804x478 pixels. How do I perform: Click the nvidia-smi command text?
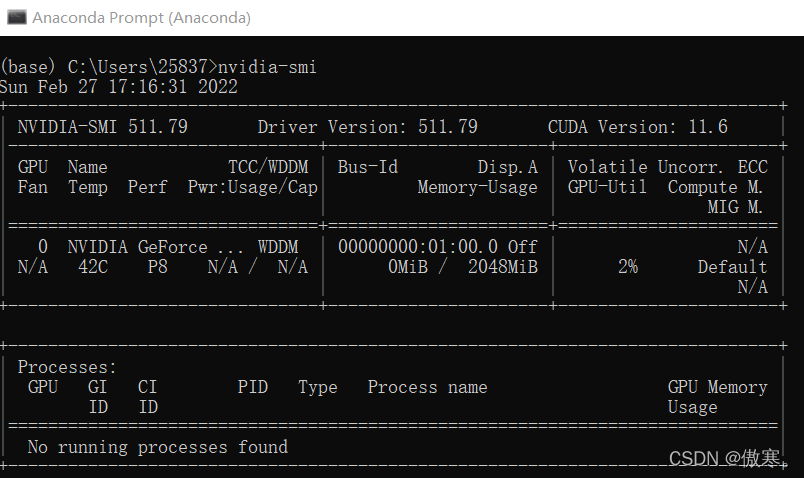click(x=267, y=67)
